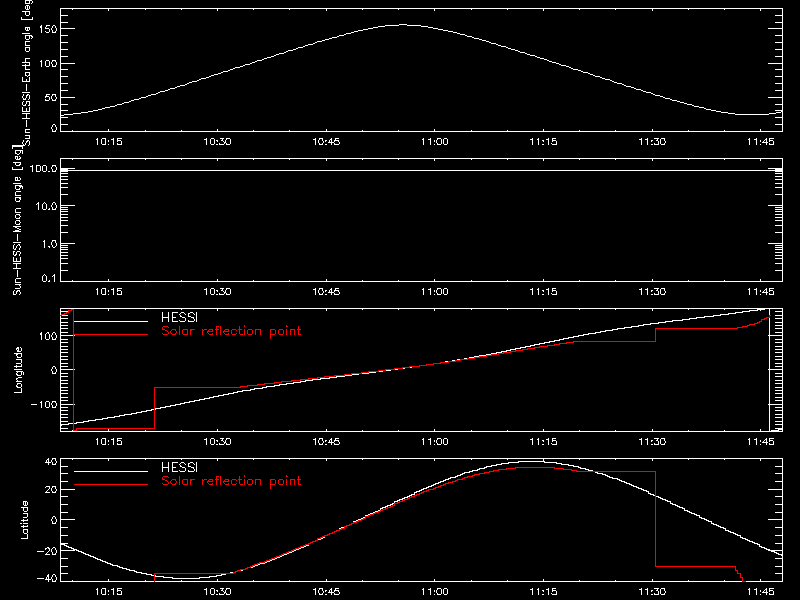Viewport: 800px width, 600px height.
Task: Click 11:30 under the Earth angle plot
Action: (x=652, y=142)
